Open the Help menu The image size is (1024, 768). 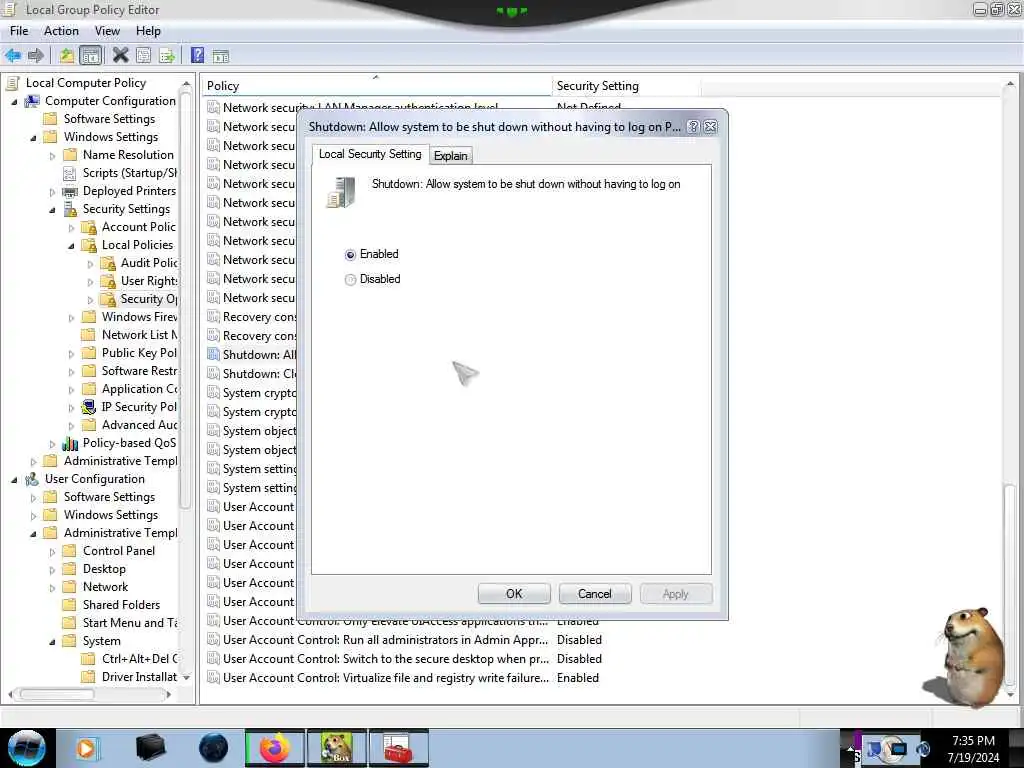(x=148, y=31)
